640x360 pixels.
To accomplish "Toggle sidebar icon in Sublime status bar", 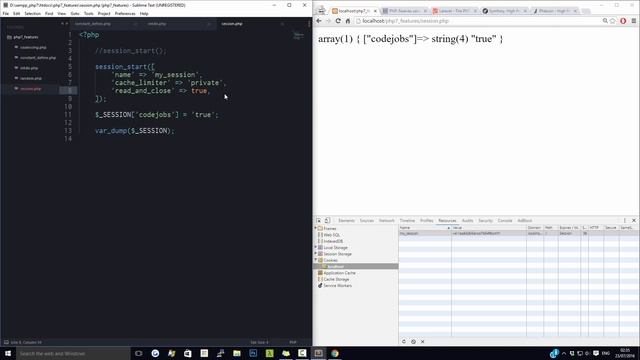I will point(6,342).
